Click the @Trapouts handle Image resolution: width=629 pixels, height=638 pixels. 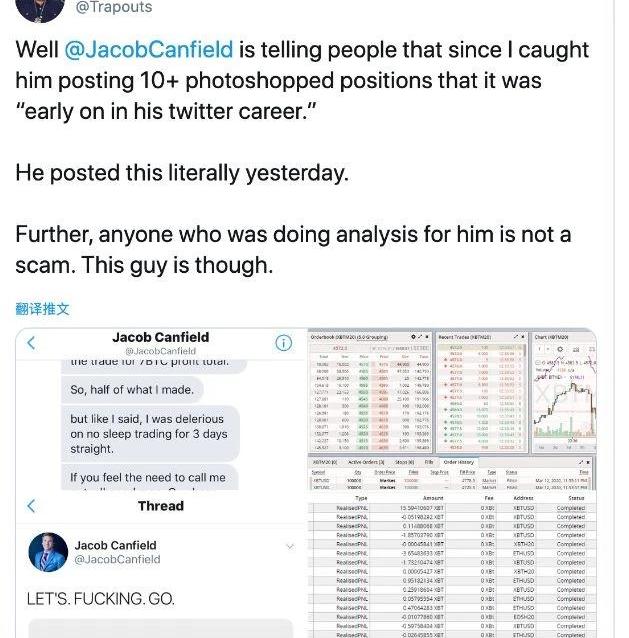[x=114, y=7]
